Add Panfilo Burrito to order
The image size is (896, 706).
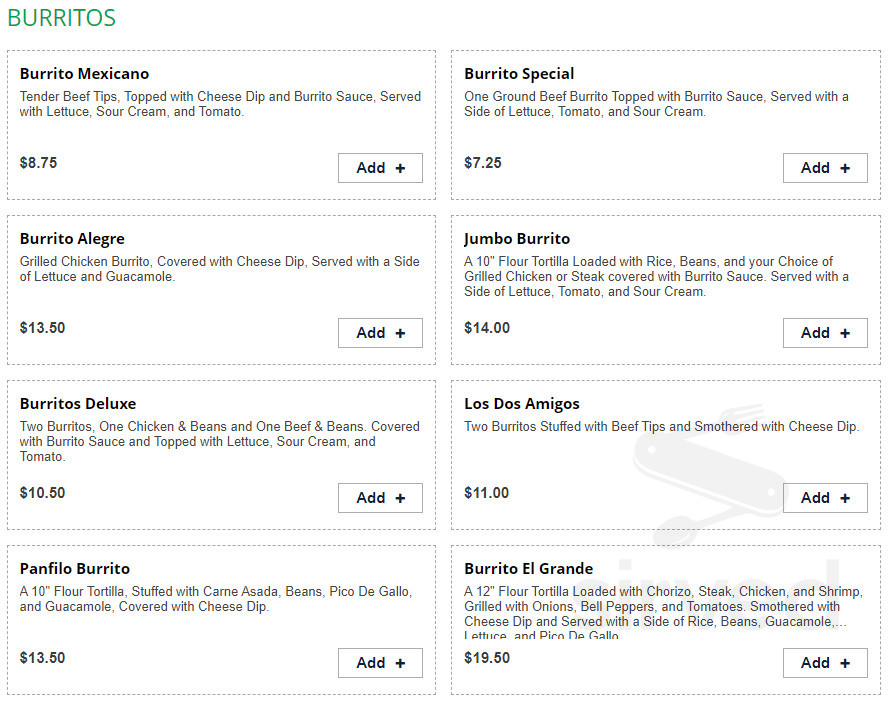click(x=380, y=663)
